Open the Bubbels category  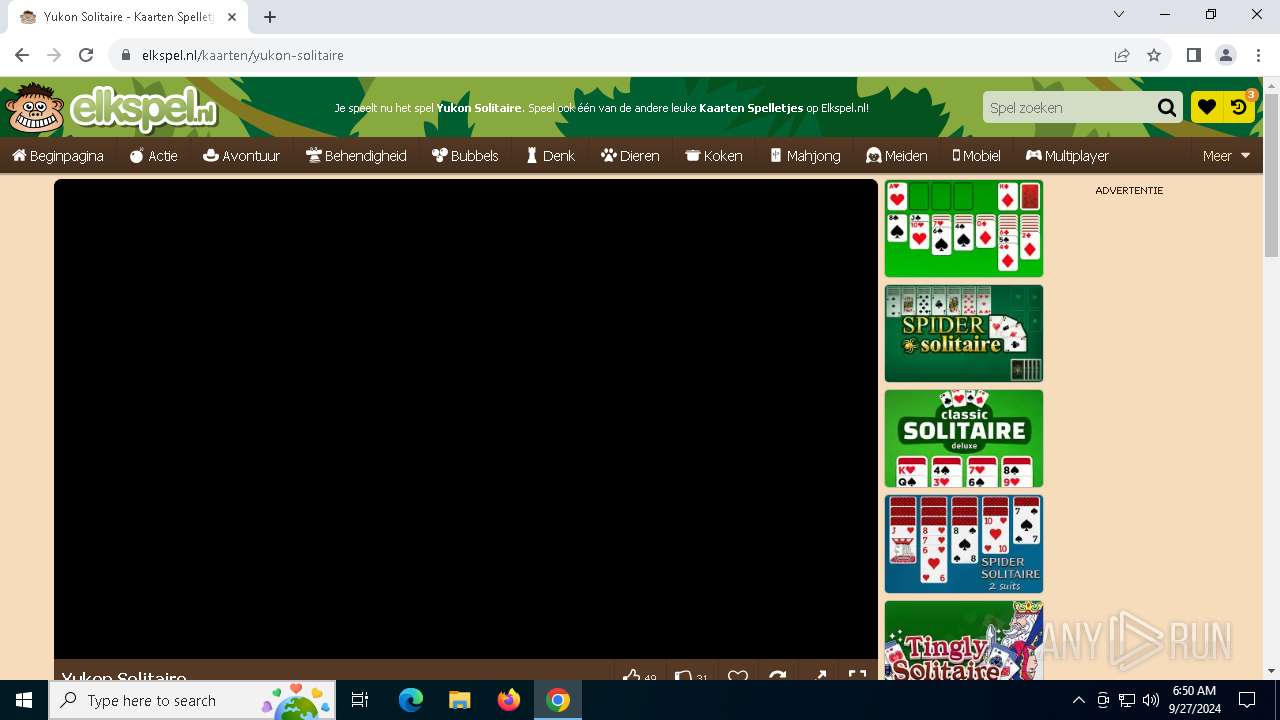click(x=465, y=156)
